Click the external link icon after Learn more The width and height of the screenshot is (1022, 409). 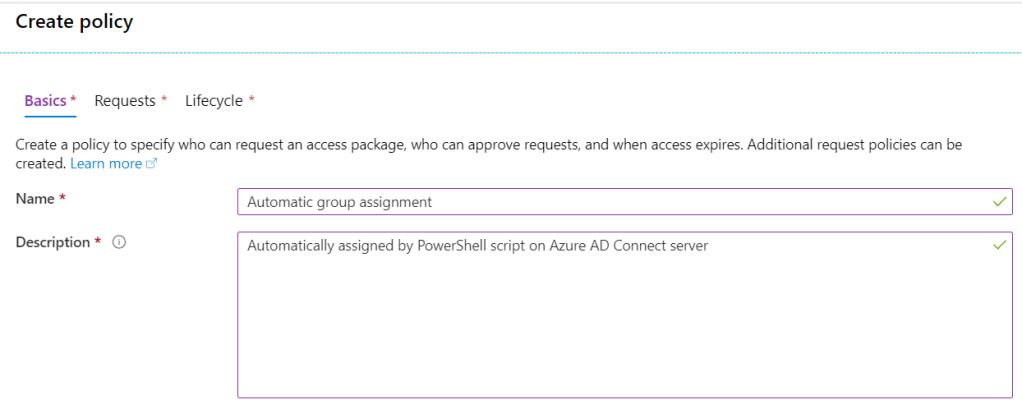[152, 164]
